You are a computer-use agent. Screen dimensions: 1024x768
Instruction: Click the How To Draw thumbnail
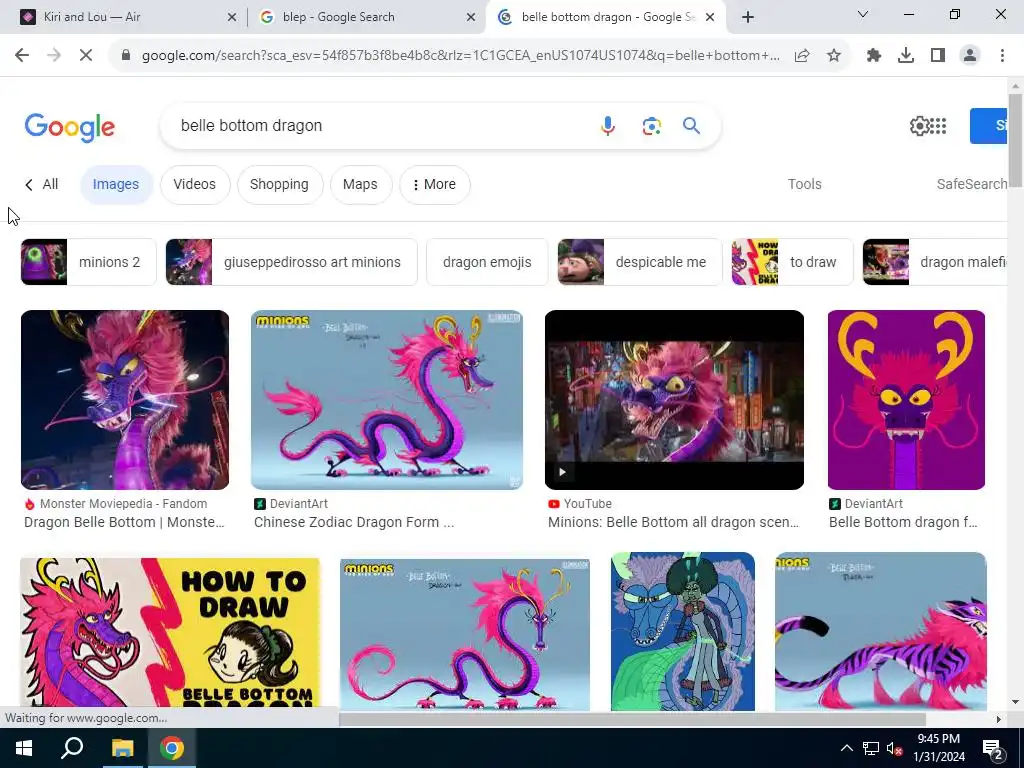click(170, 632)
